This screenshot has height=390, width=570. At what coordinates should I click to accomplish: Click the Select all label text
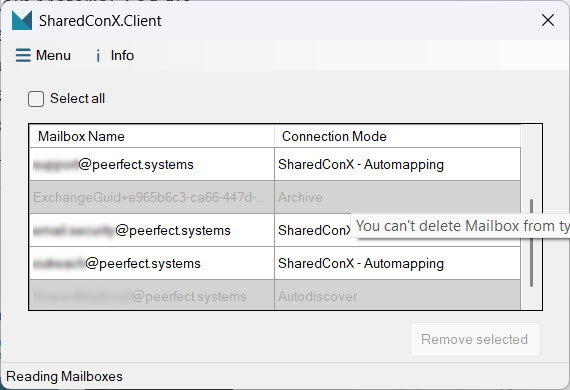click(77, 98)
